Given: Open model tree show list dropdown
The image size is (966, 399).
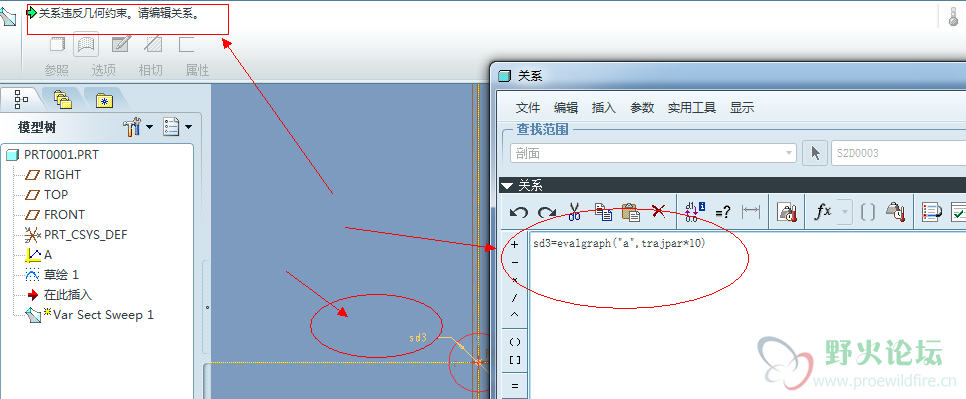Looking at the screenshot, I should 177,127.
